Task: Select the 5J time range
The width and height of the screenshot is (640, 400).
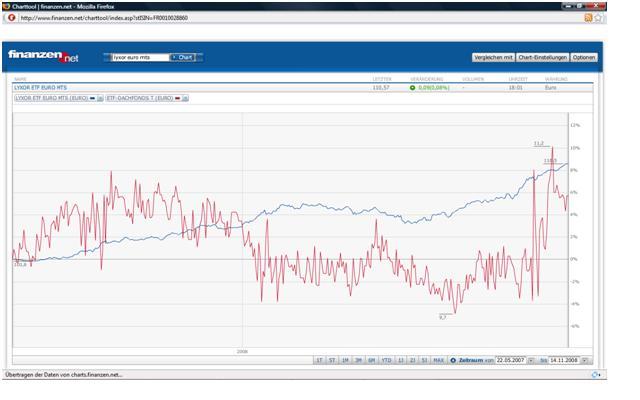Action: point(424,360)
